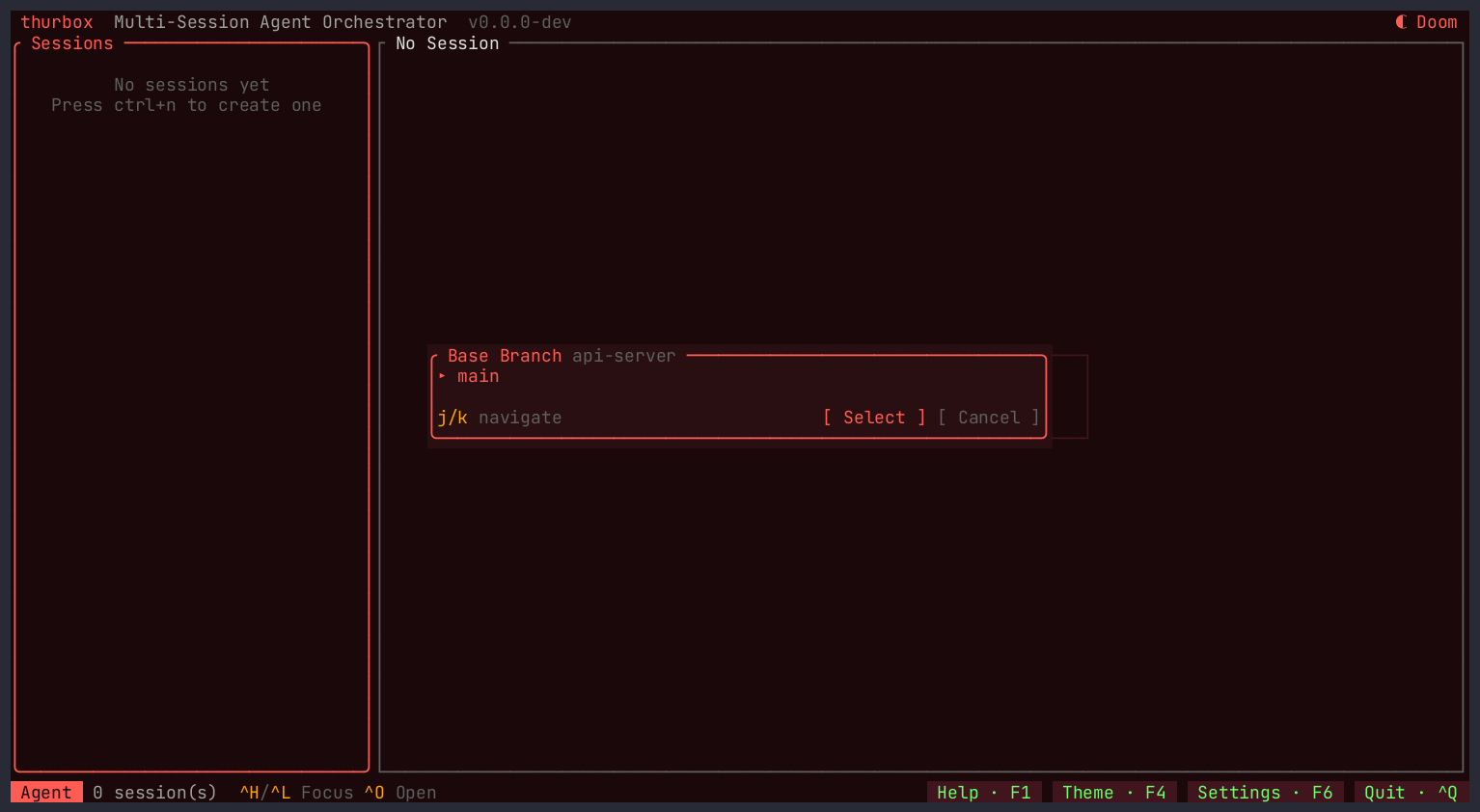Click the Agent mode badge in status bar
The height and width of the screenshot is (812, 1480).
46,793
